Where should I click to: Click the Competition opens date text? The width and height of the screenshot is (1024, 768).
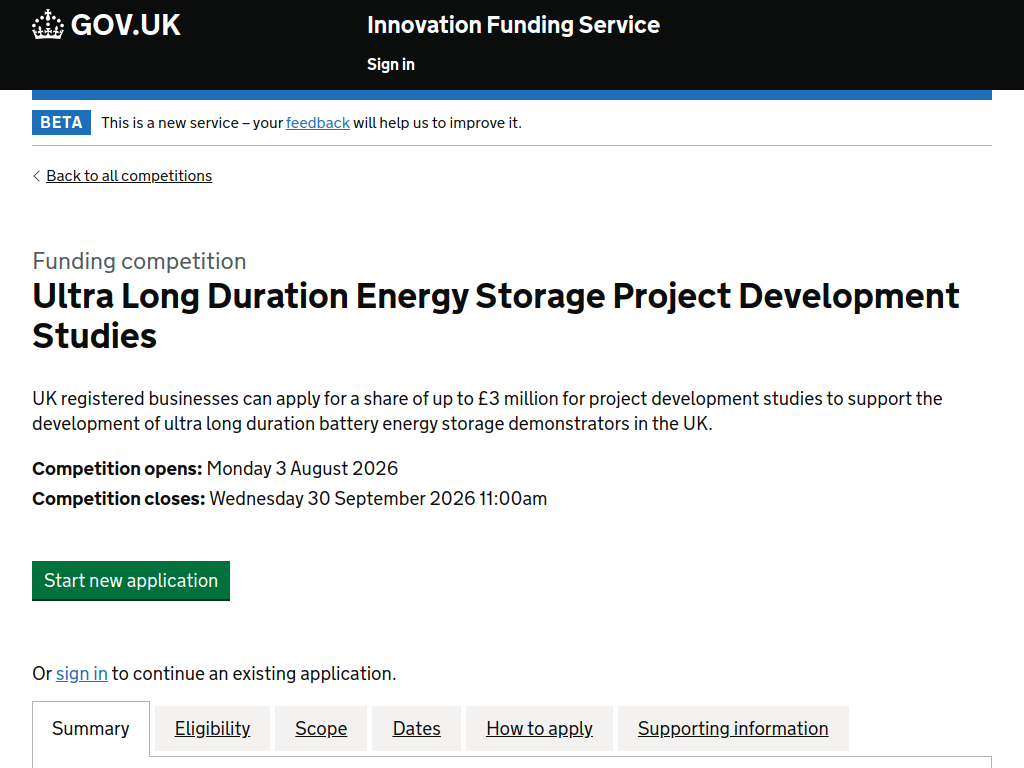point(302,468)
